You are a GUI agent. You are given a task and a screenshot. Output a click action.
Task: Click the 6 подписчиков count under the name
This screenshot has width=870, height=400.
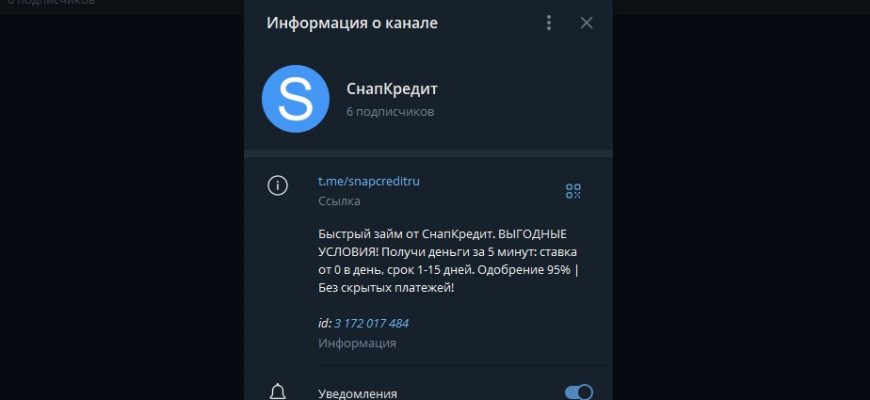coord(390,112)
